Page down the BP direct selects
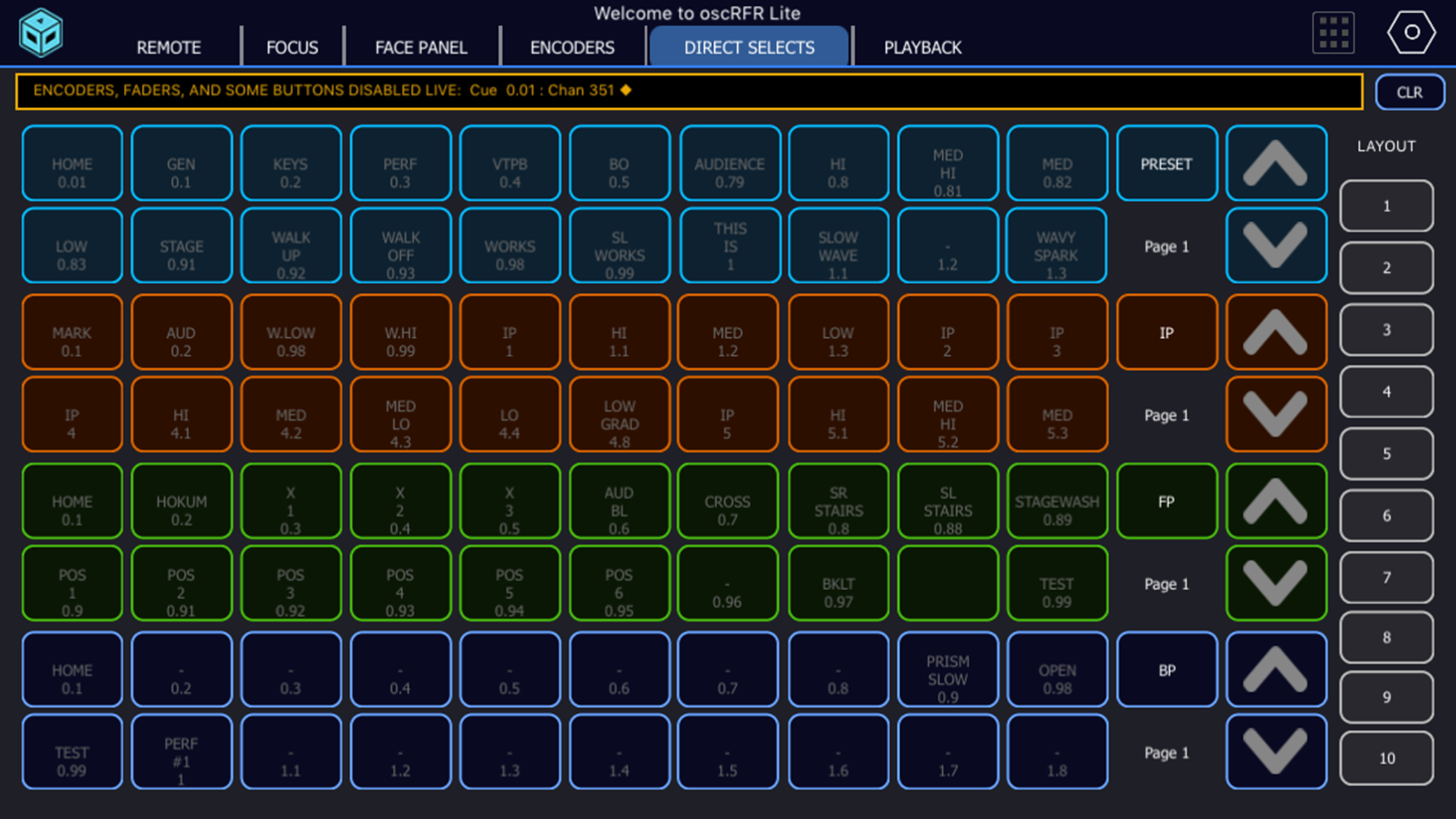 [1275, 752]
